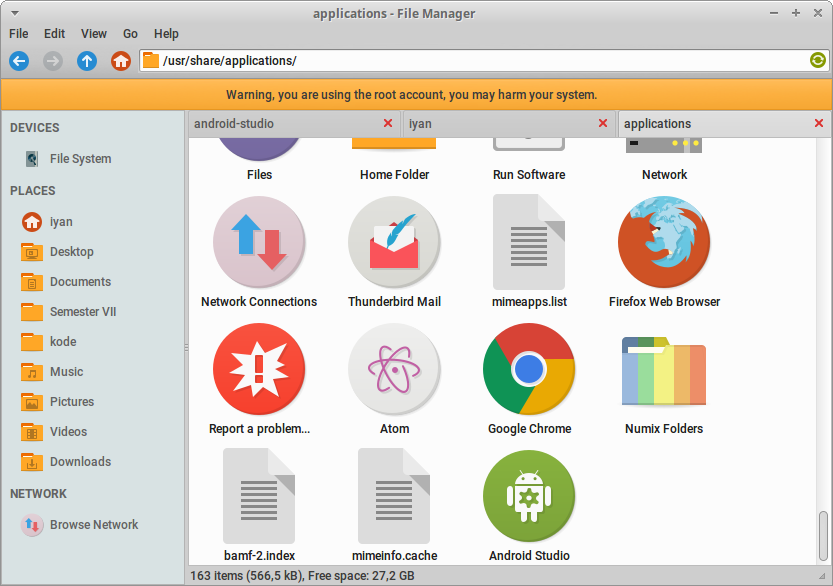Select the mimeinfo.cache file icon
Image resolution: width=833 pixels, height=586 pixels.
coord(394,496)
